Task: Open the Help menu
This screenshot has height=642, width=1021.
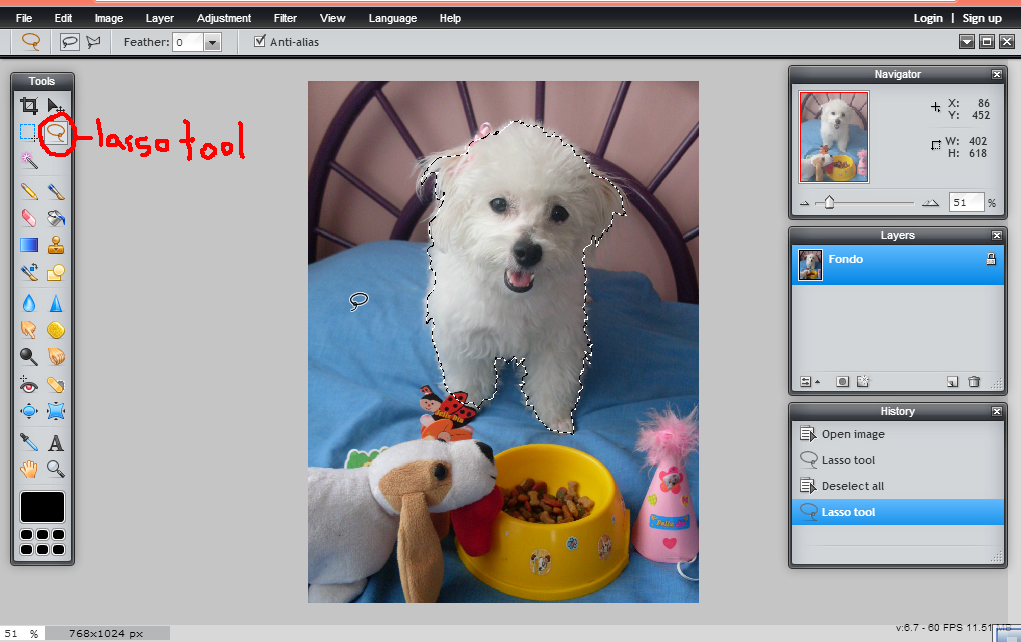Action: [450, 18]
